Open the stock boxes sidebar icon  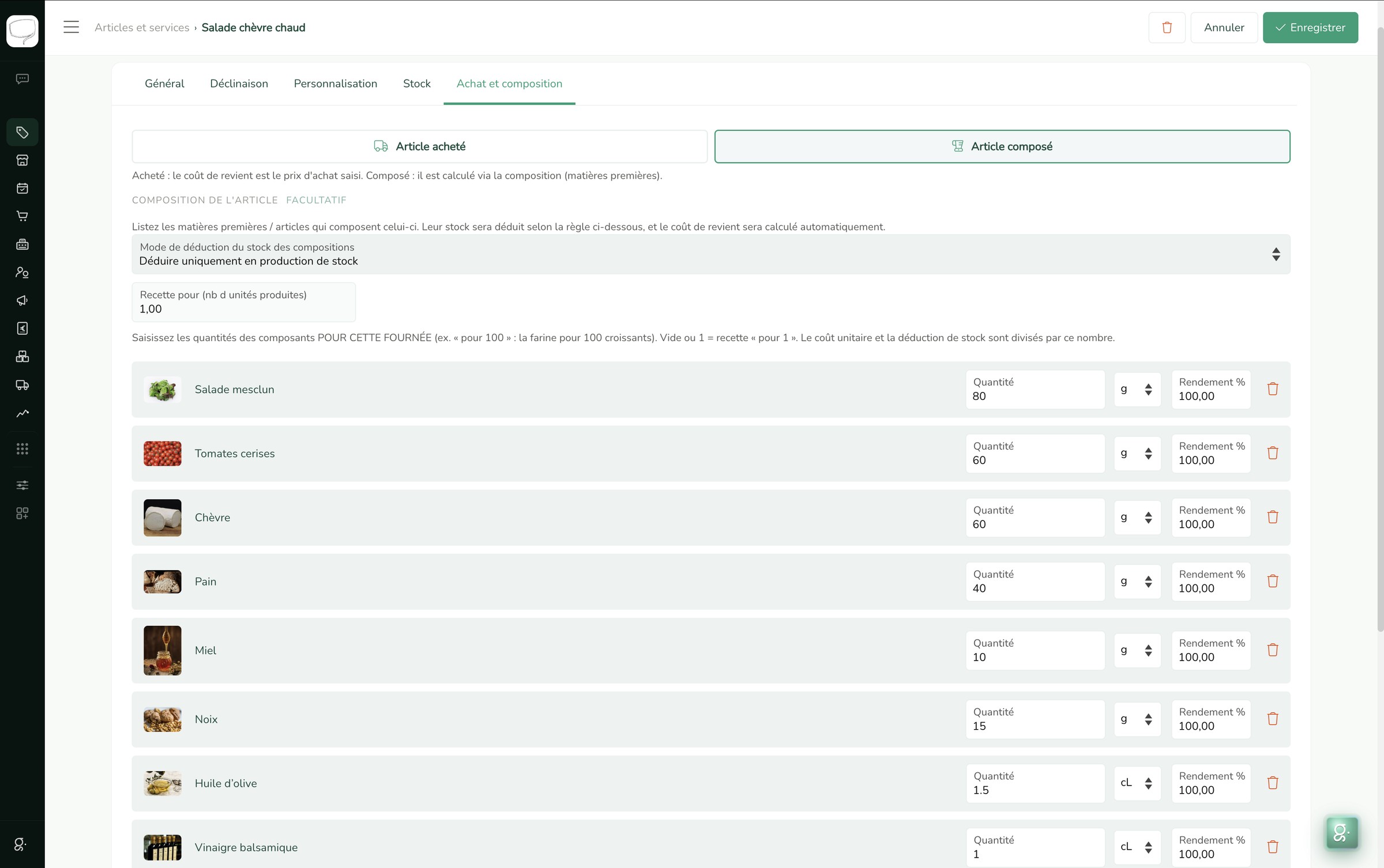(x=22, y=357)
